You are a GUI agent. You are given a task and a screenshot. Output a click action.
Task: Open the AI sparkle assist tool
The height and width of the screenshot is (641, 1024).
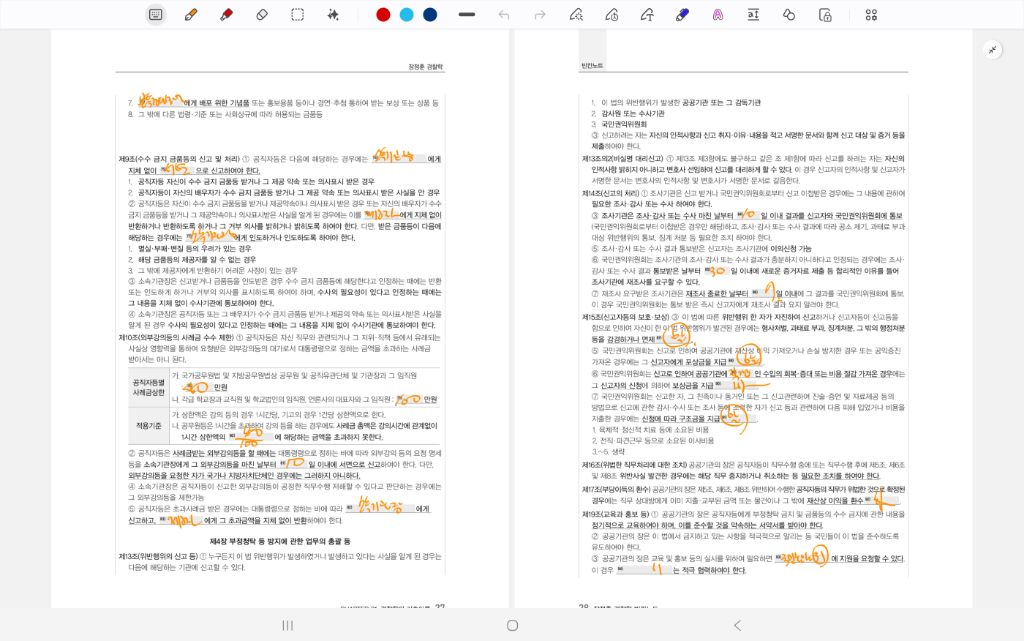tap(333, 14)
